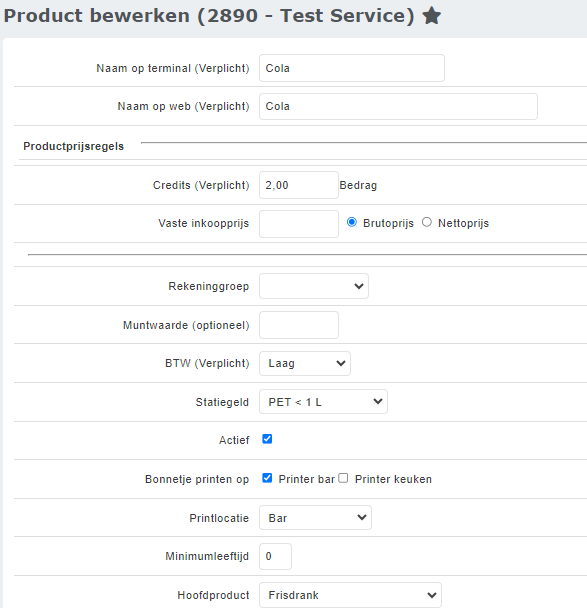Click the Minimumleeftijd field showing 0

(275, 556)
